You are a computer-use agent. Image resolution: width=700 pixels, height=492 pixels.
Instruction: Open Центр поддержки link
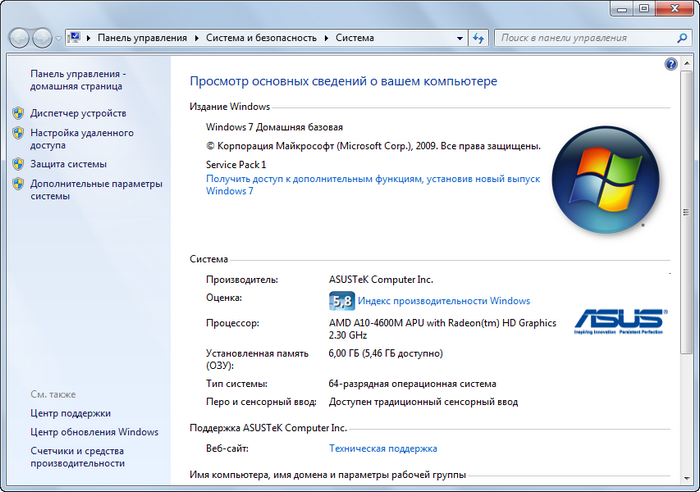pyautogui.click(x=71, y=413)
